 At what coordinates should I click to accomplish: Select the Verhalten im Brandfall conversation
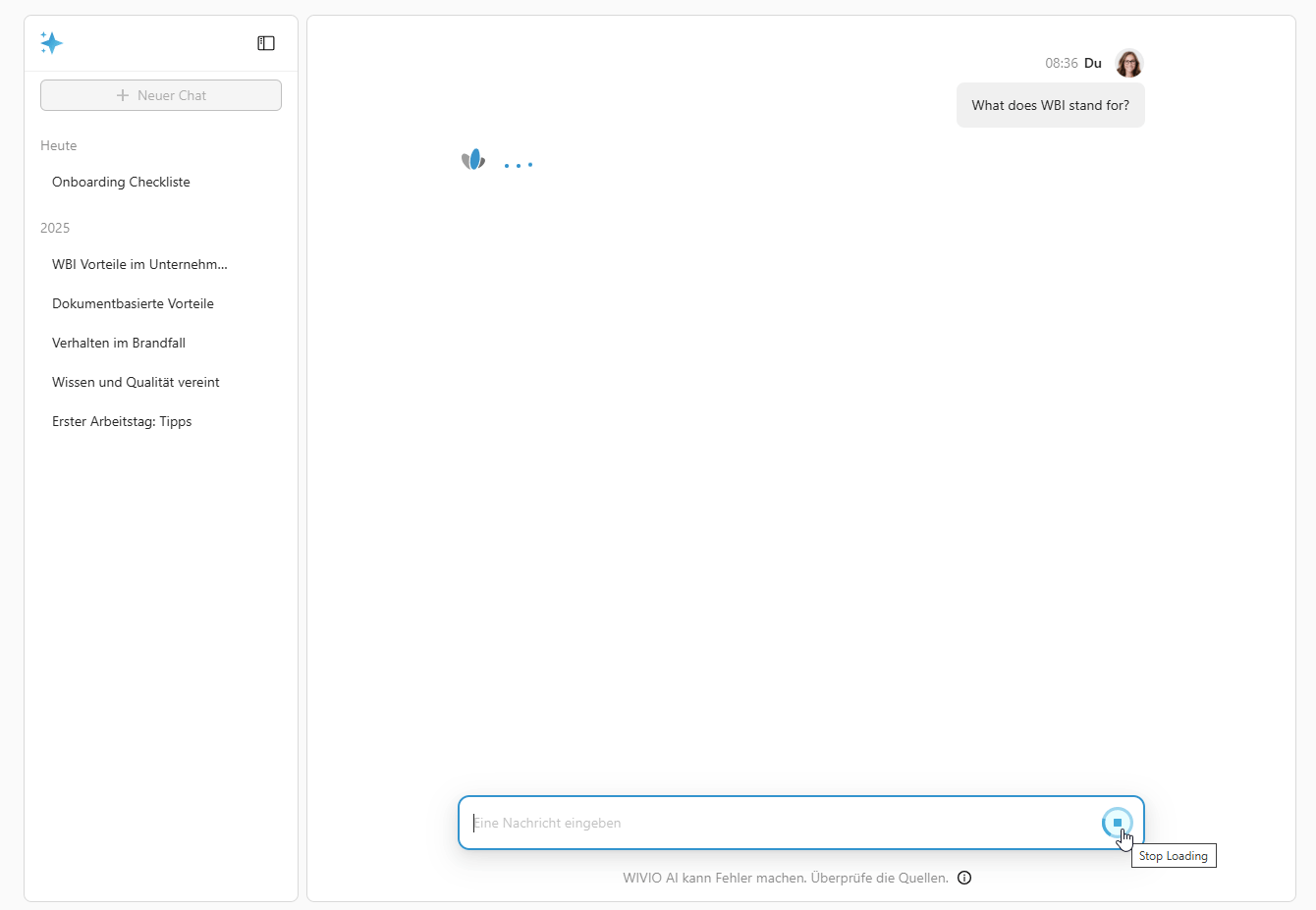119,343
